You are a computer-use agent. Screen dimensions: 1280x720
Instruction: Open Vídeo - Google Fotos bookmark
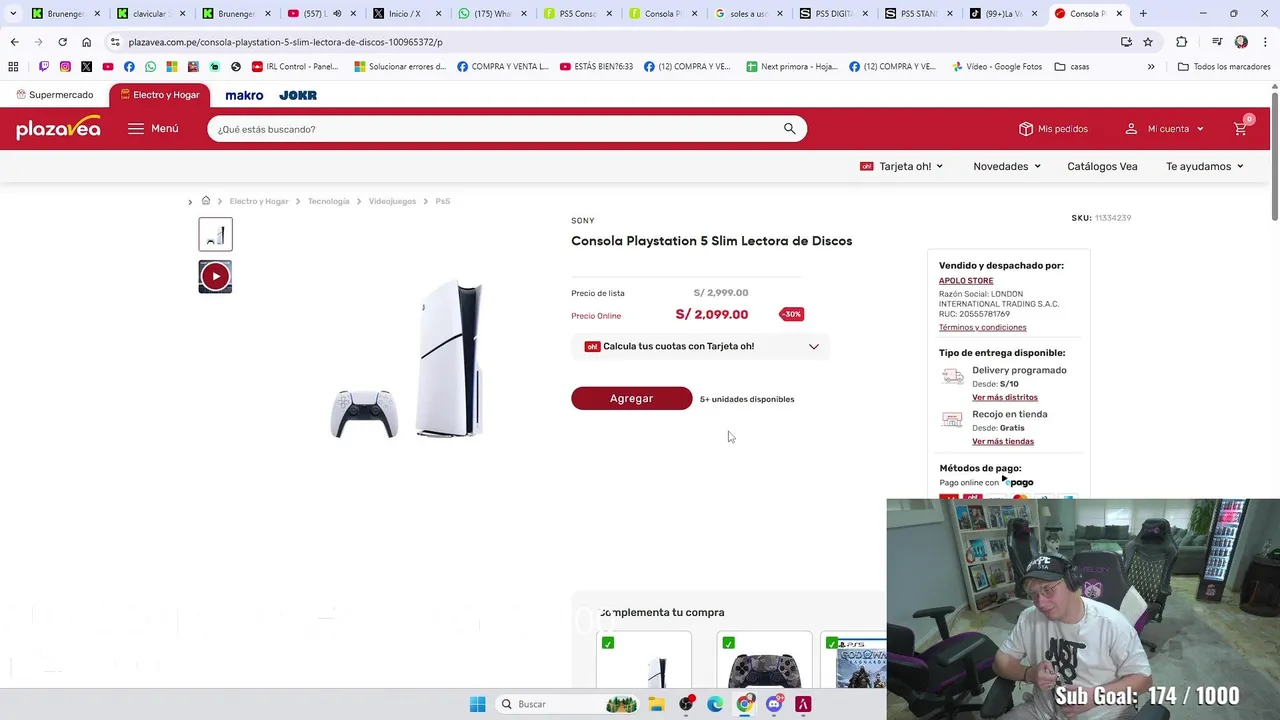tap(996, 66)
